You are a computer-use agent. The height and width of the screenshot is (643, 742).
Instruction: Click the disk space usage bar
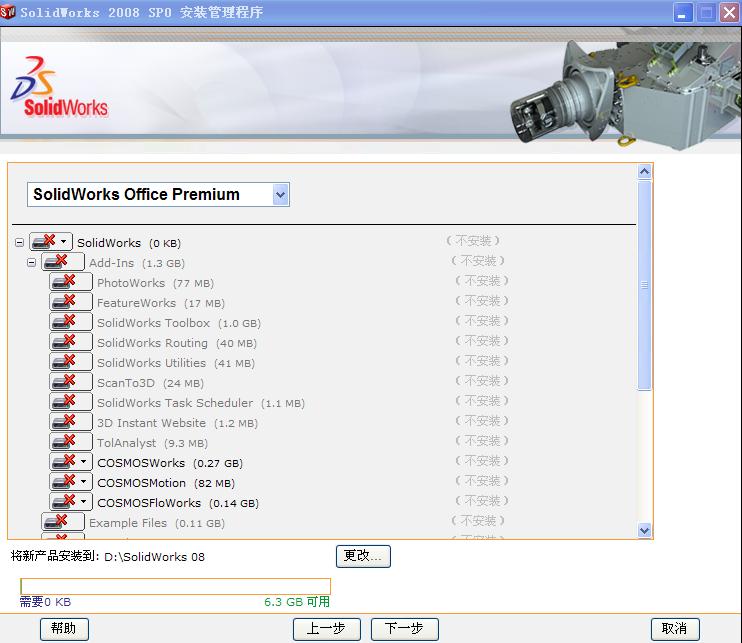tap(176, 586)
